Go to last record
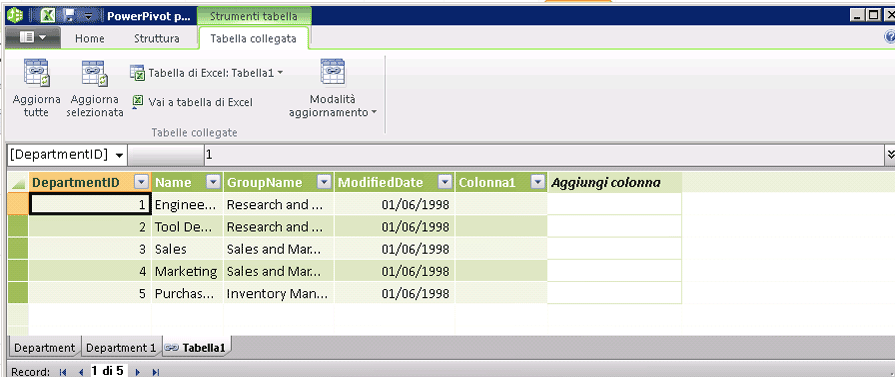Screen dimensions: 895x377 coord(155,372)
